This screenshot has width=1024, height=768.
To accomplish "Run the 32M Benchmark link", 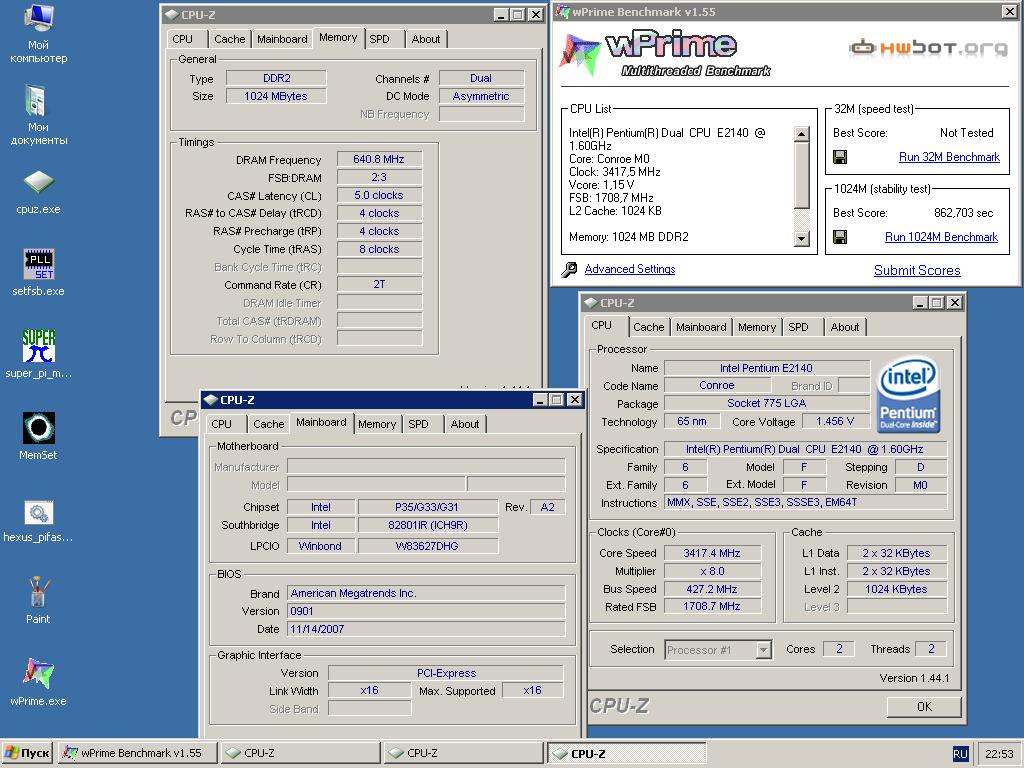I will pyautogui.click(x=949, y=157).
